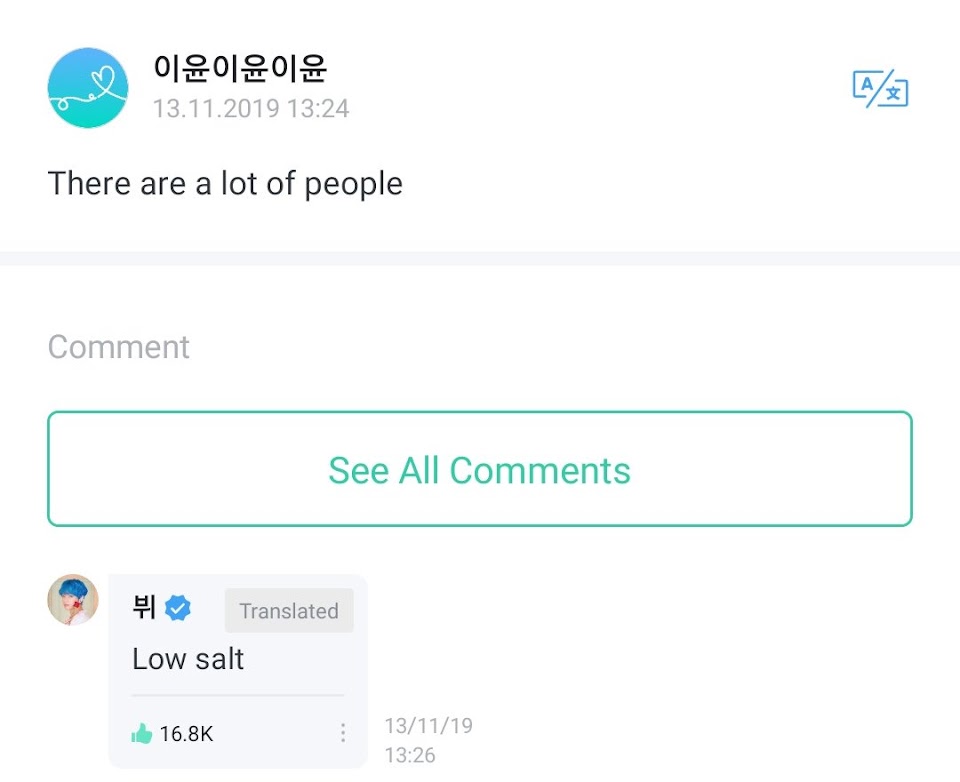
Task: Click the blue verified badge icon
Action: (x=178, y=608)
